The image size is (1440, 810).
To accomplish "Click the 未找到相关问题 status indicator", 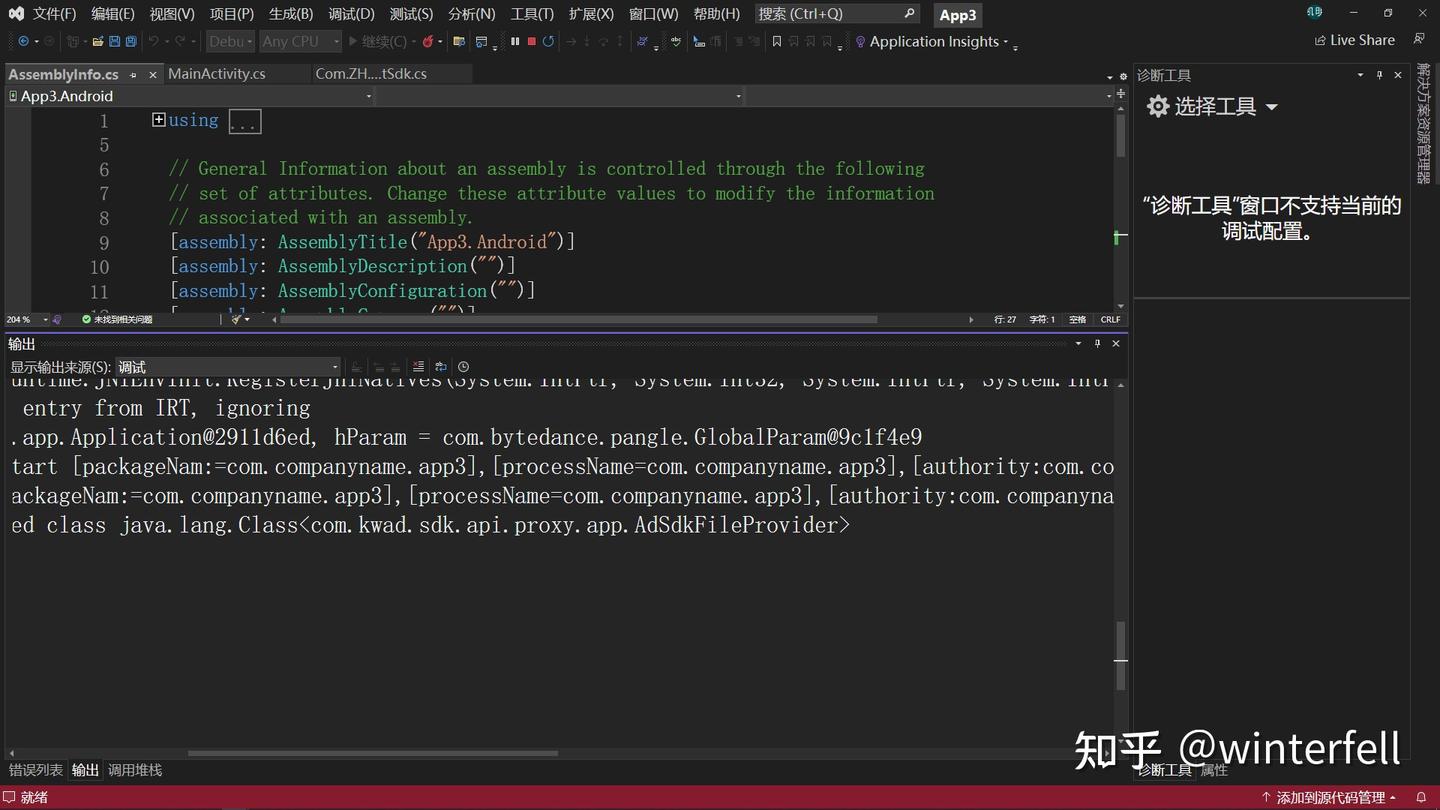I will pyautogui.click(x=118, y=319).
